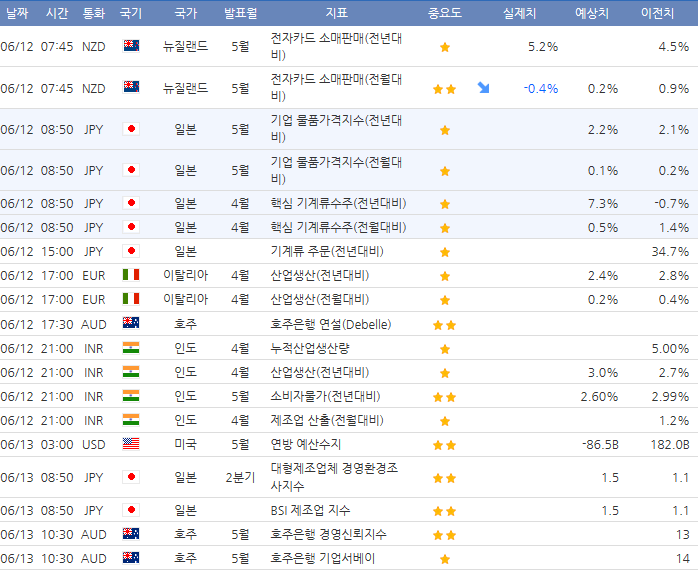Click the Australia flag in the 호주은행 경영신뢰지수 row
Image resolution: width=698 pixels, height=573 pixels.
(x=131, y=534)
